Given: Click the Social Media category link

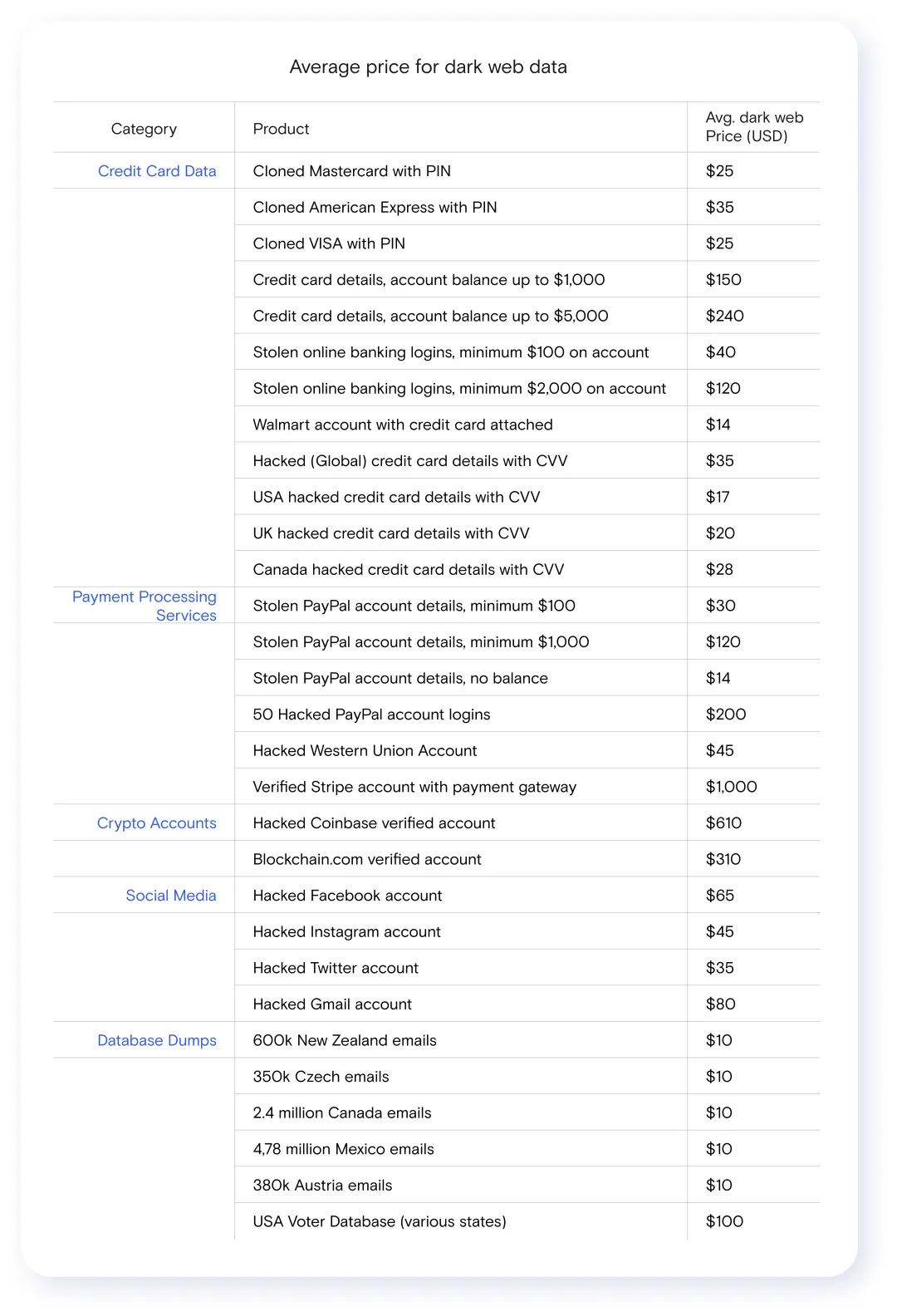Looking at the screenshot, I should click(171, 896).
